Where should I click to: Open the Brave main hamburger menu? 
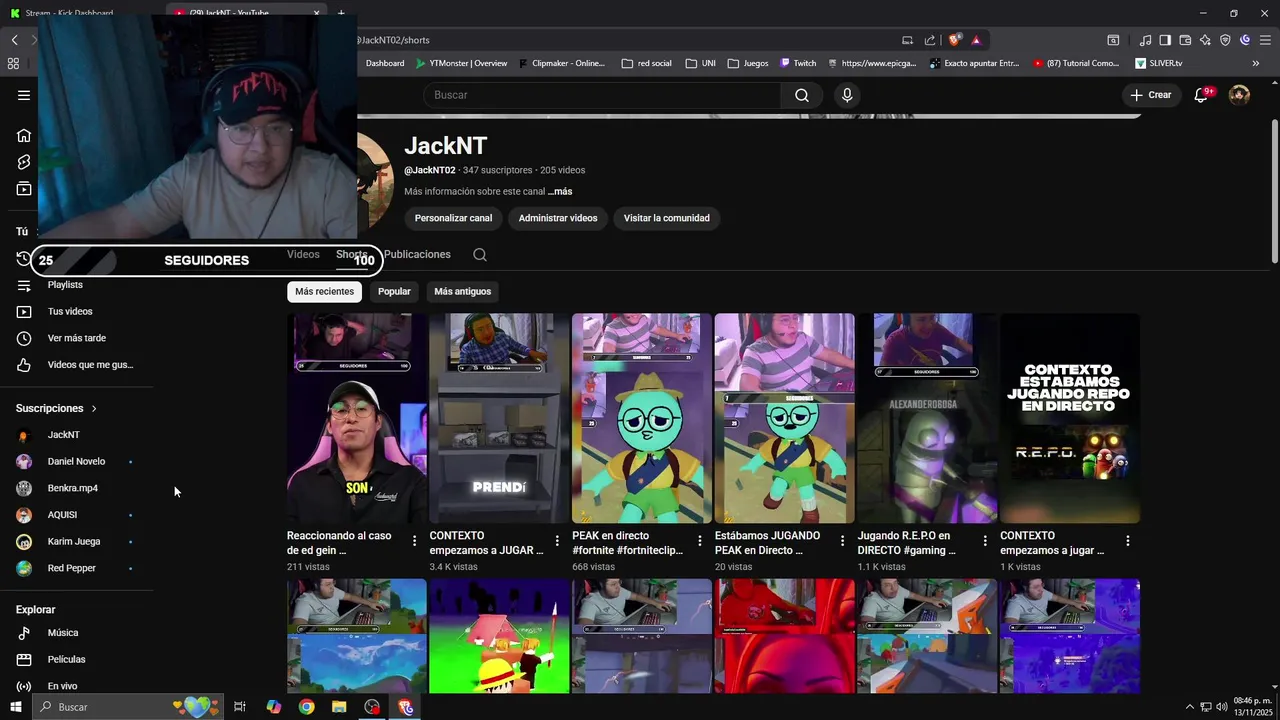point(1265,40)
